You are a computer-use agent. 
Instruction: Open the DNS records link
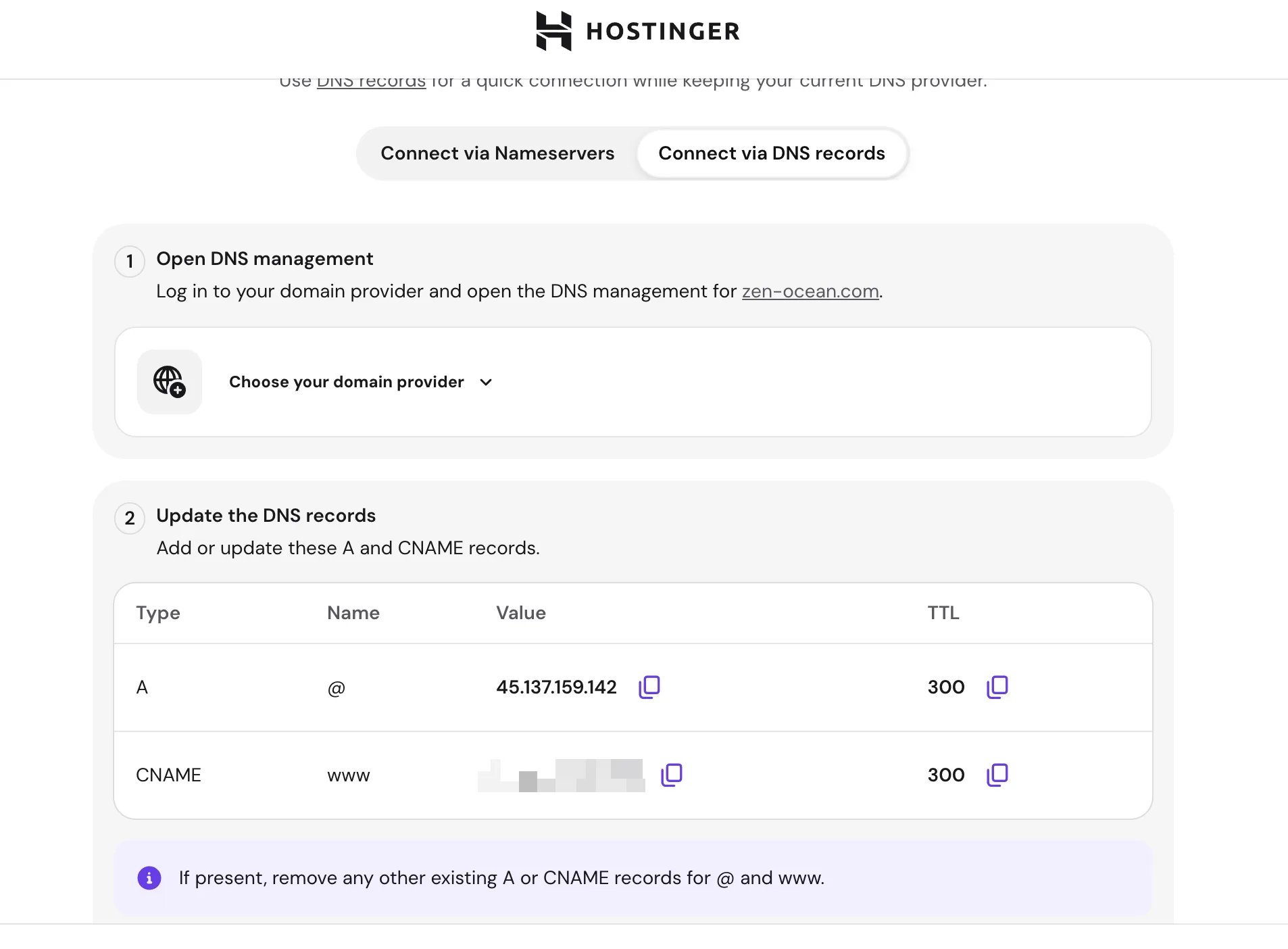[x=371, y=82]
